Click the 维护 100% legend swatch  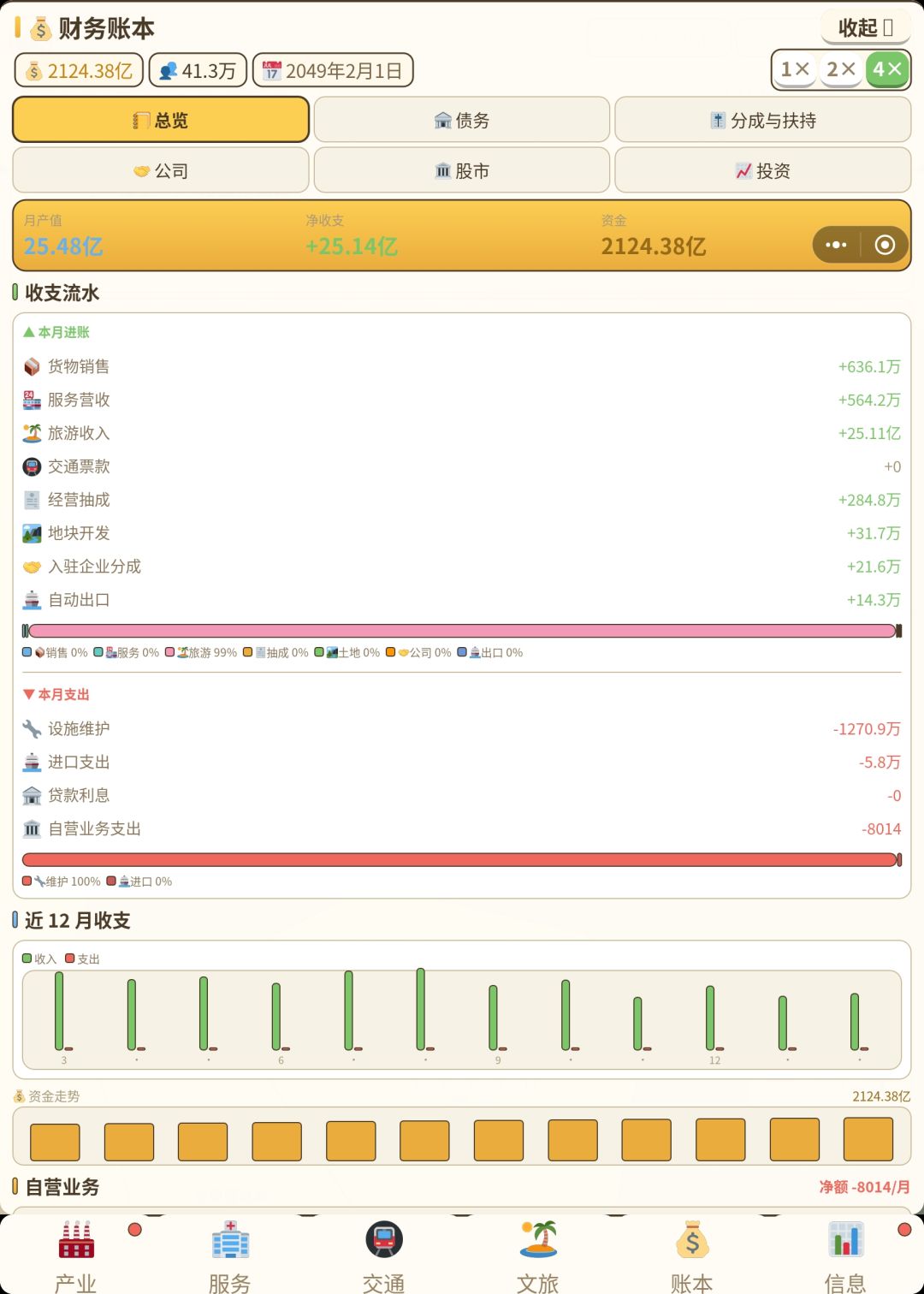pyautogui.click(x=27, y=881)
